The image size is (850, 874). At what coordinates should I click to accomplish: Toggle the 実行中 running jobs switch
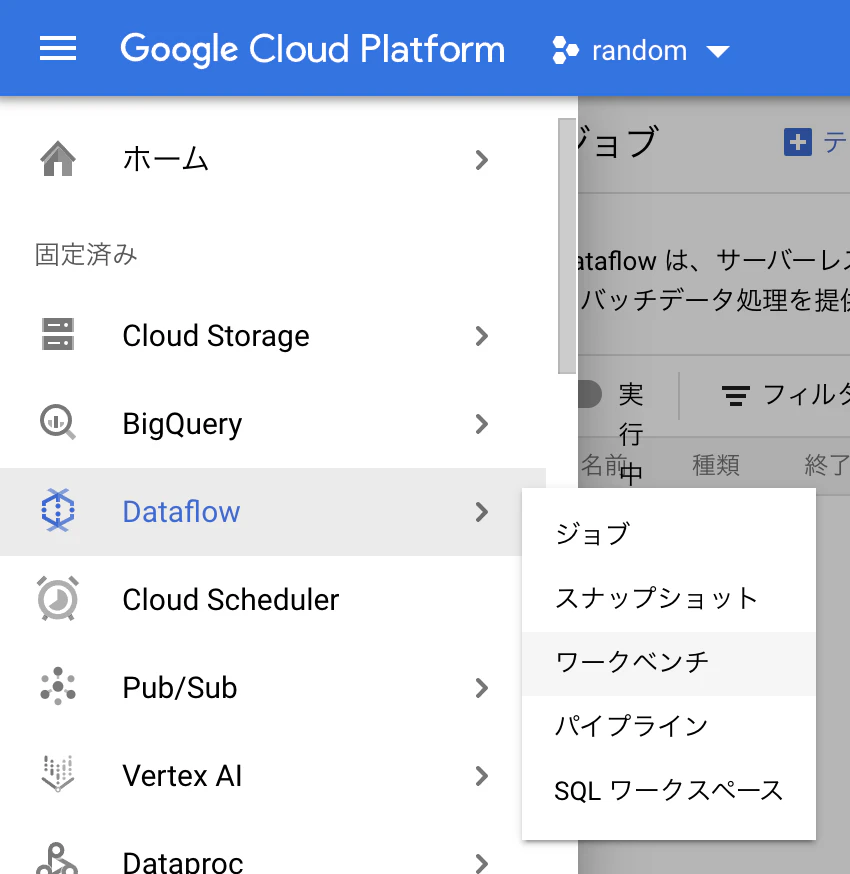590,395
